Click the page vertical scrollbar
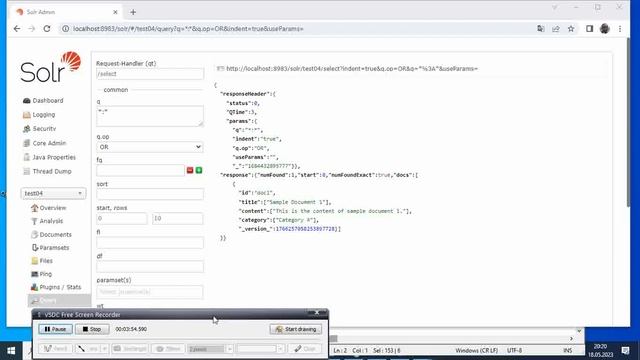640x360 pixels. [628, 122]
